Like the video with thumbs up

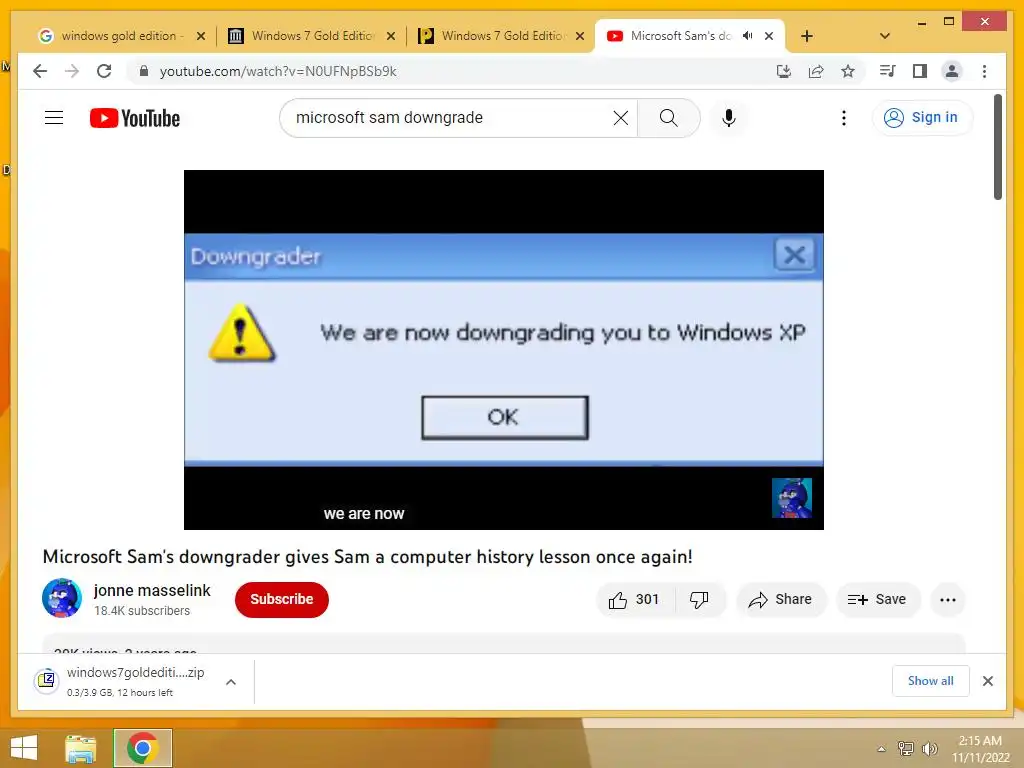pyautogui.click(x=633, y=600)
